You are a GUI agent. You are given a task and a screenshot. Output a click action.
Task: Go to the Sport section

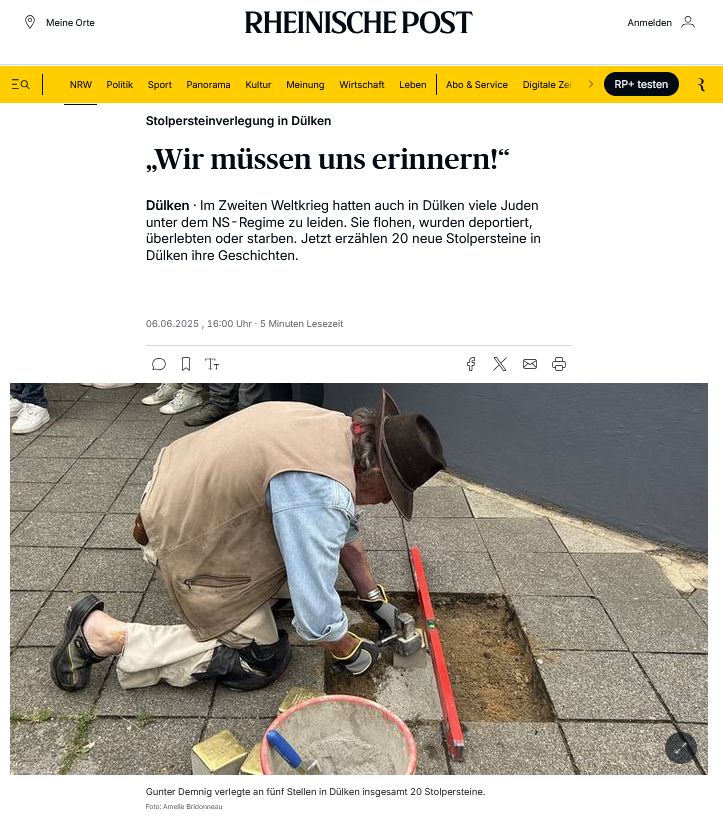(x=160, y=85)
